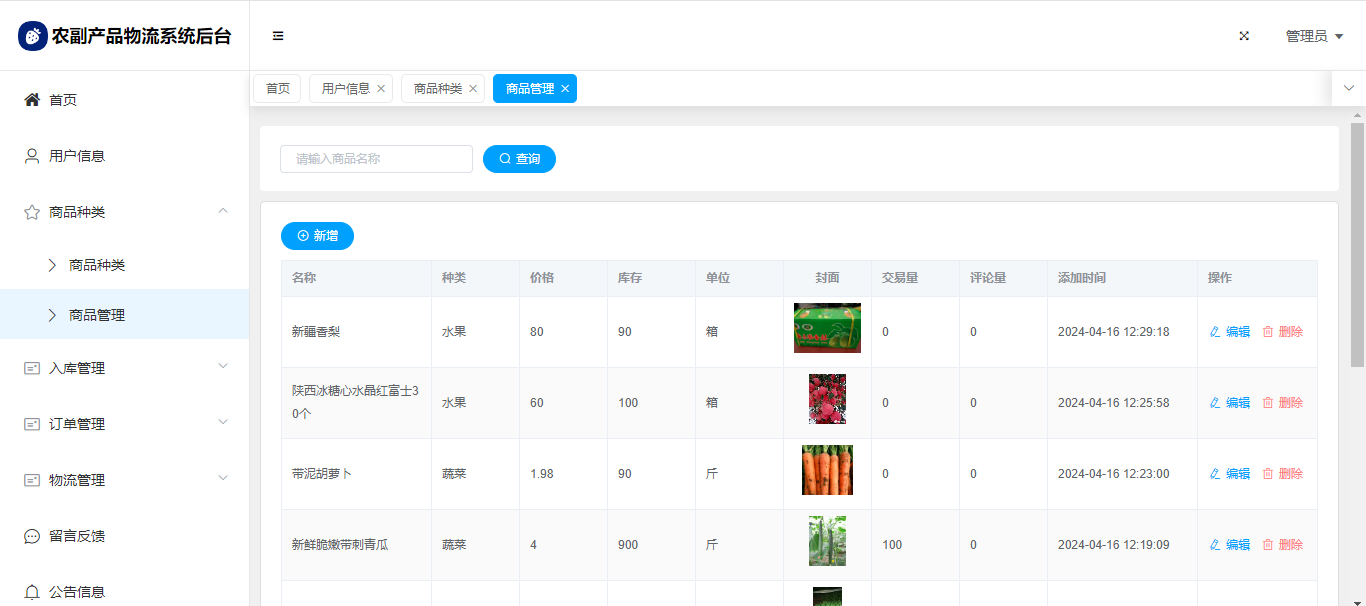The height and width of the screenshot is (606, 1366).
Task: Click the sidebar collapse hamburger icon
Action: [278, 36]
